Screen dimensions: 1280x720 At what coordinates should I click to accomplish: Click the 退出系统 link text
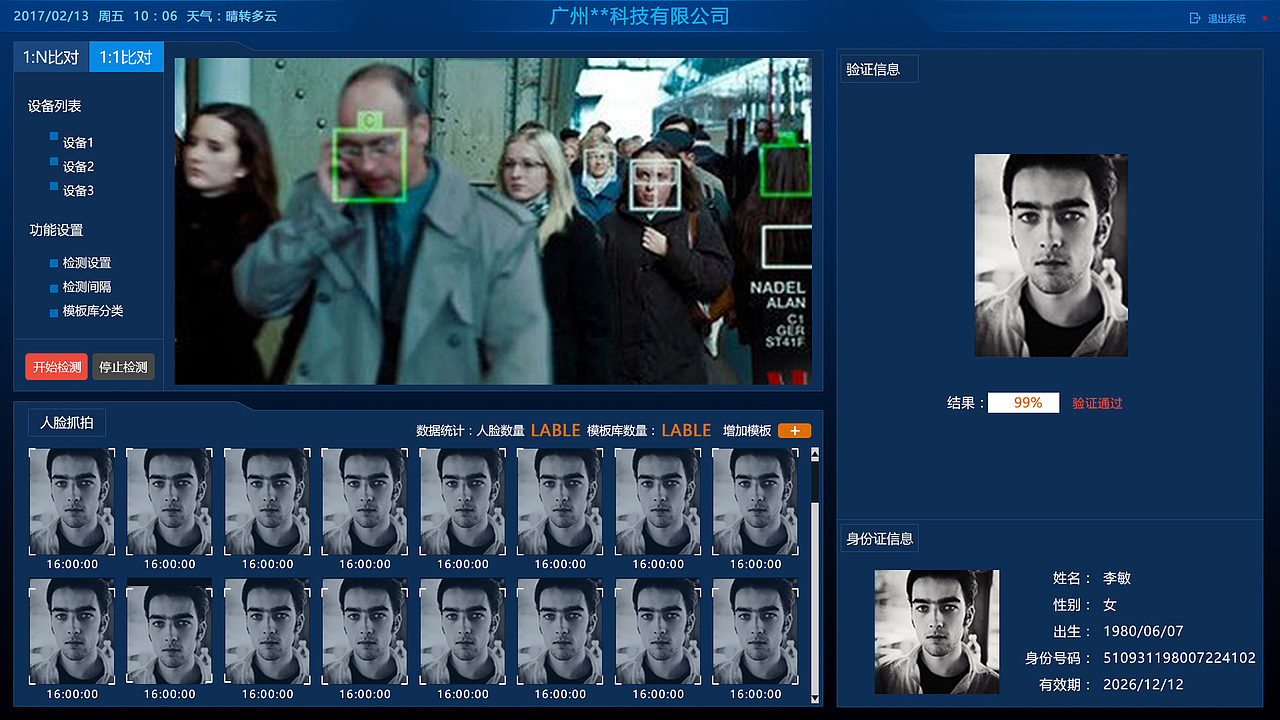[1227, 19]
